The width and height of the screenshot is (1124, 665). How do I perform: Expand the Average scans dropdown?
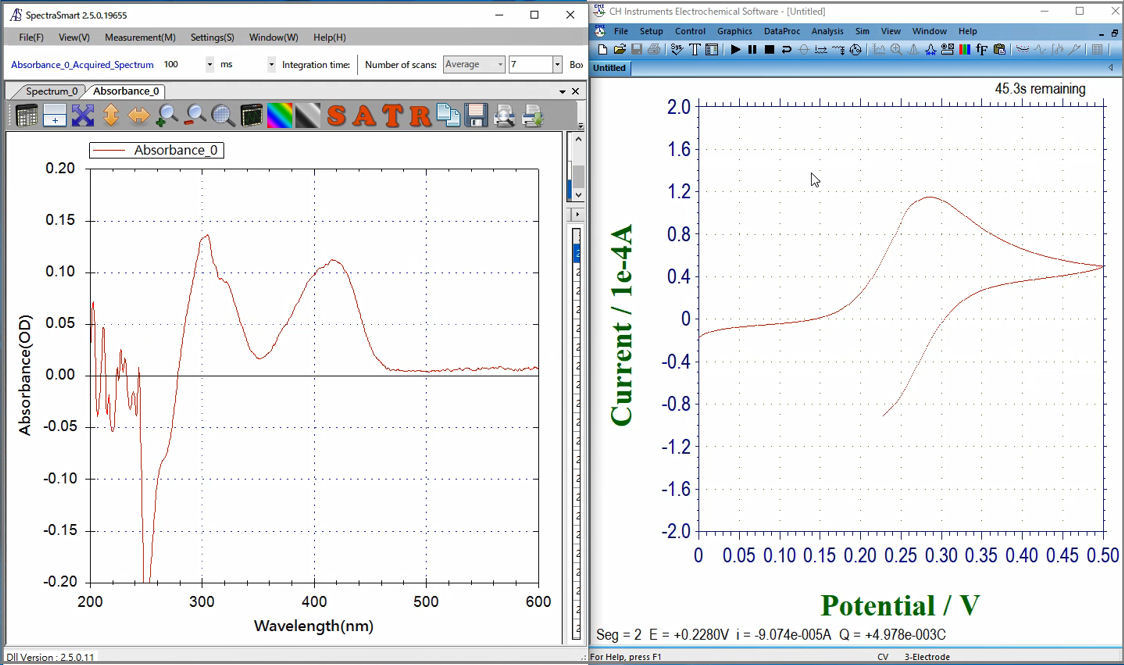(x=500, y=64)
